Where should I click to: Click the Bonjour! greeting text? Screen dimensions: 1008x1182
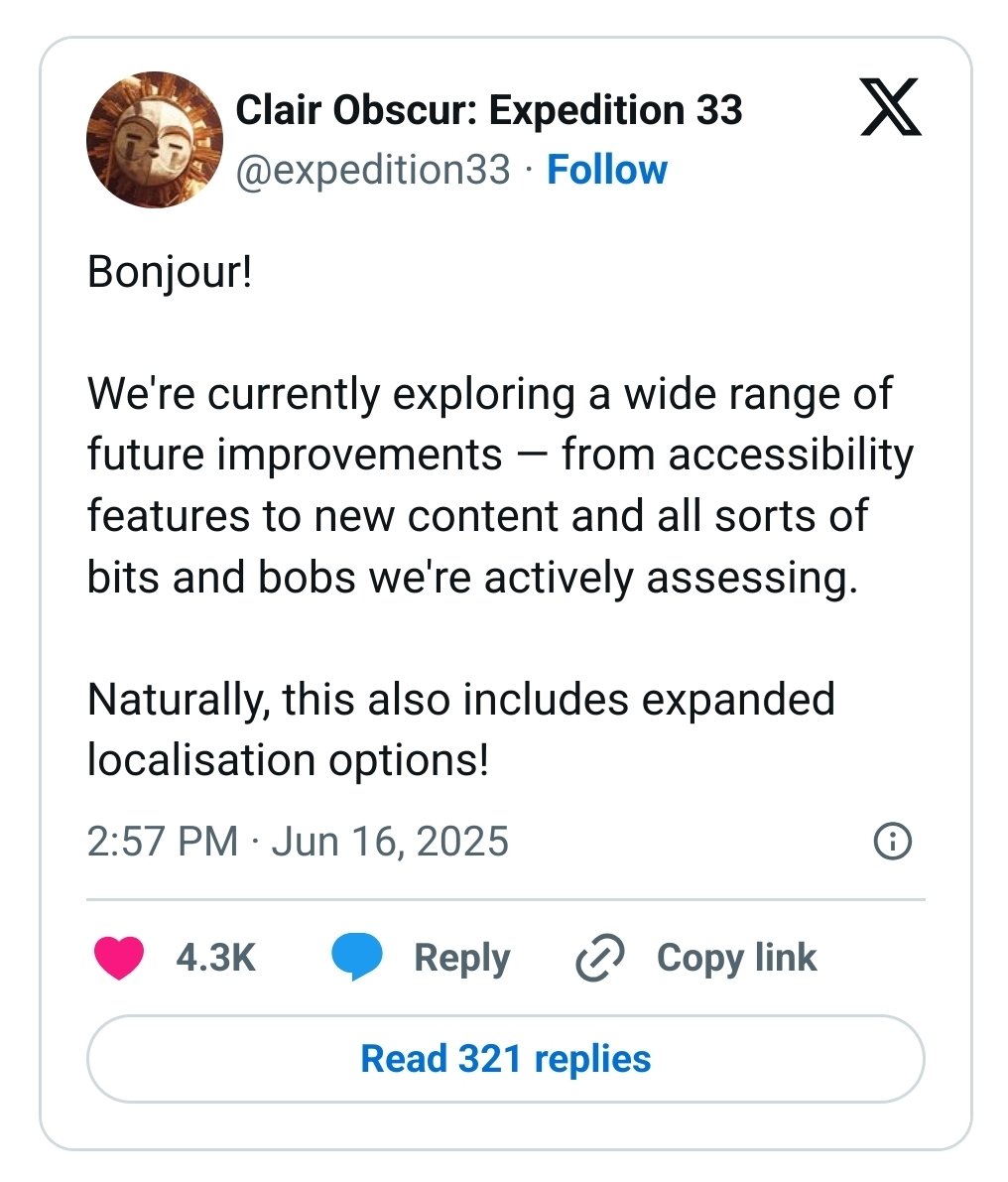(x=170, y=271)
